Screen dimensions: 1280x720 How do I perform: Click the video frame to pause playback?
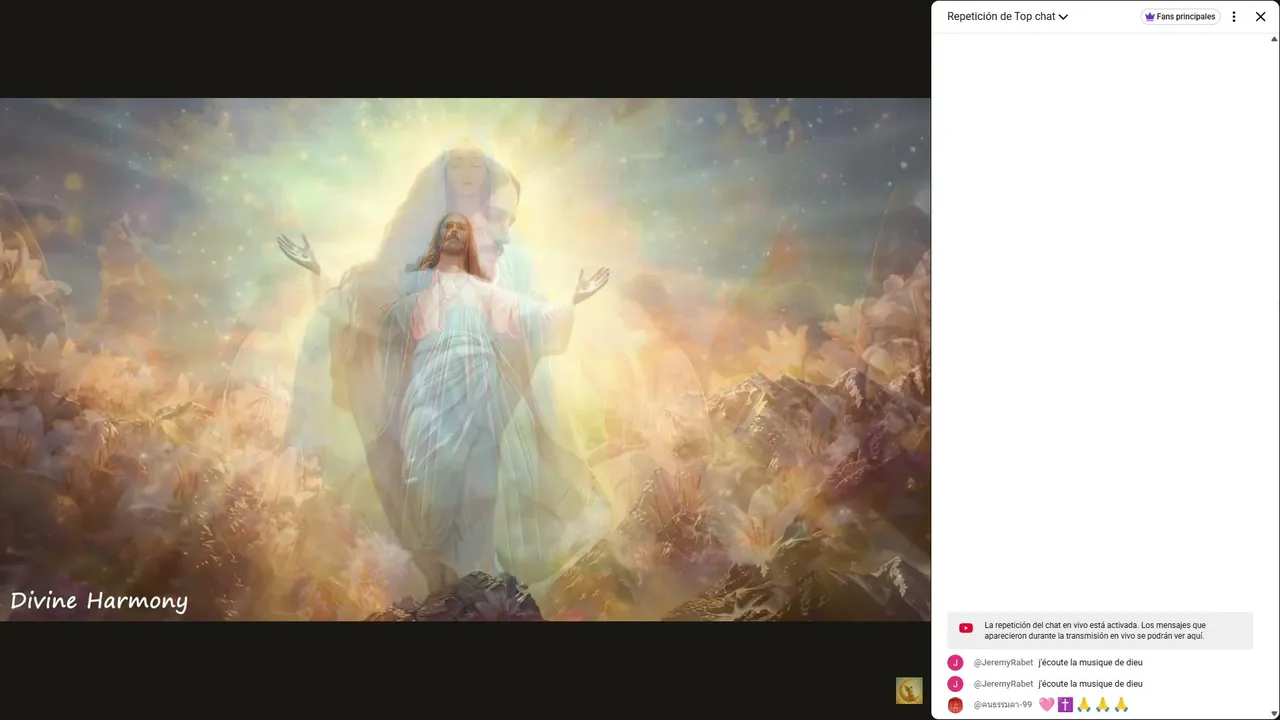coord(465,359)
